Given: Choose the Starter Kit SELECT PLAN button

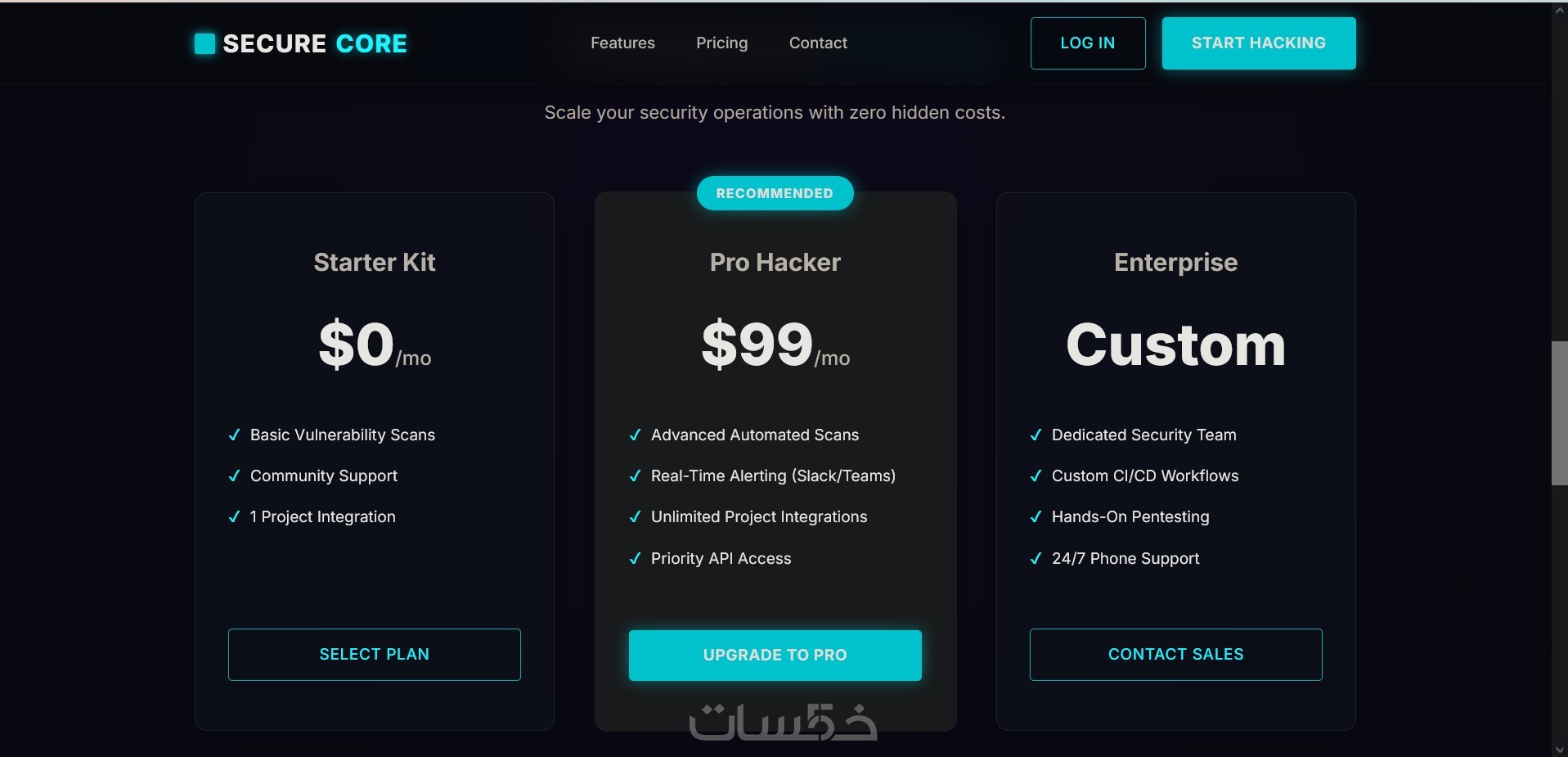Looking at the screenshot, I should tap(374, 654).
